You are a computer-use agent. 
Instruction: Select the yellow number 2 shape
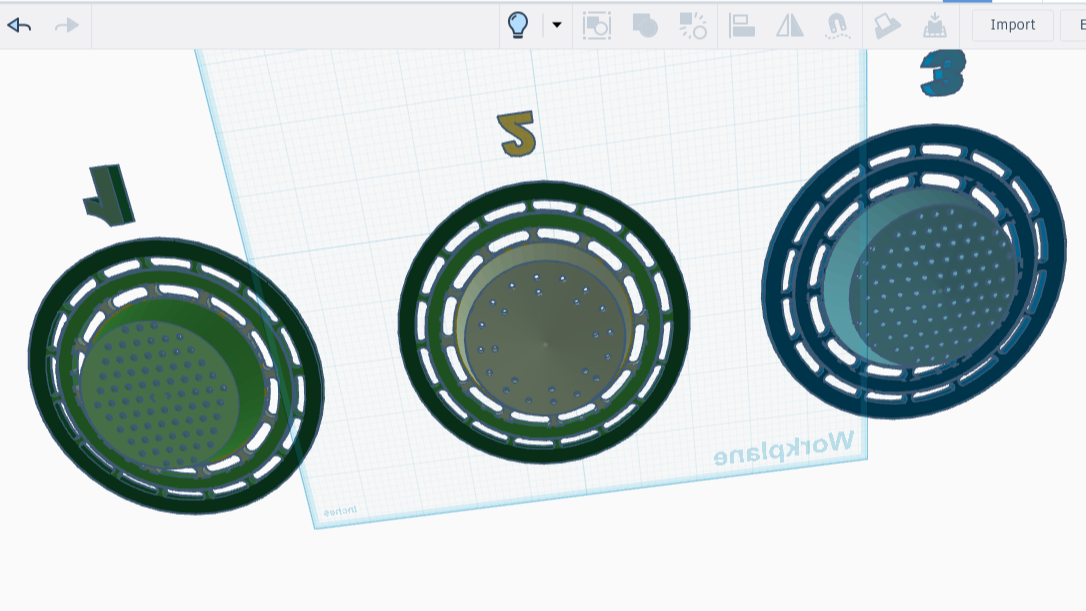517,133
